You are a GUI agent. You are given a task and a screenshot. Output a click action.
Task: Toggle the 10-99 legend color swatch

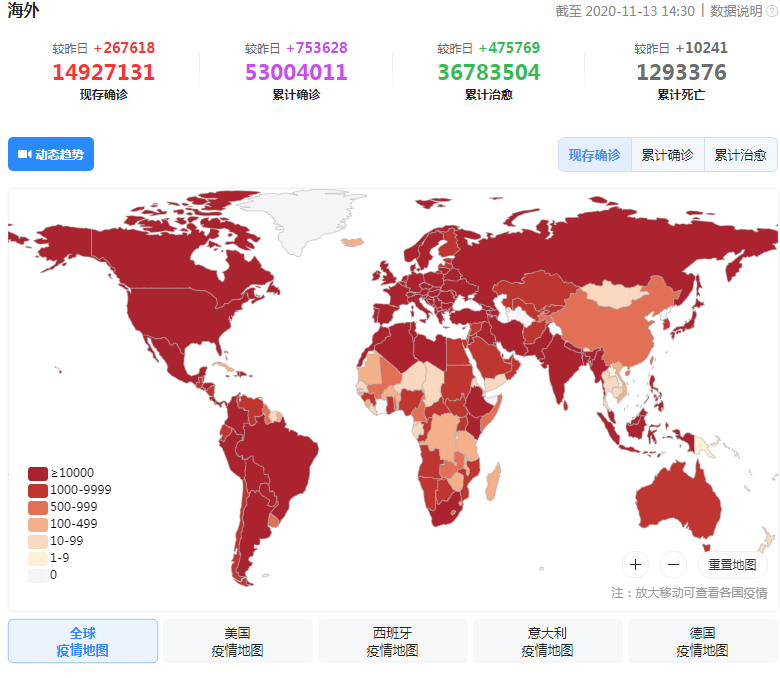pyautogui.click(x=38, y=541)
